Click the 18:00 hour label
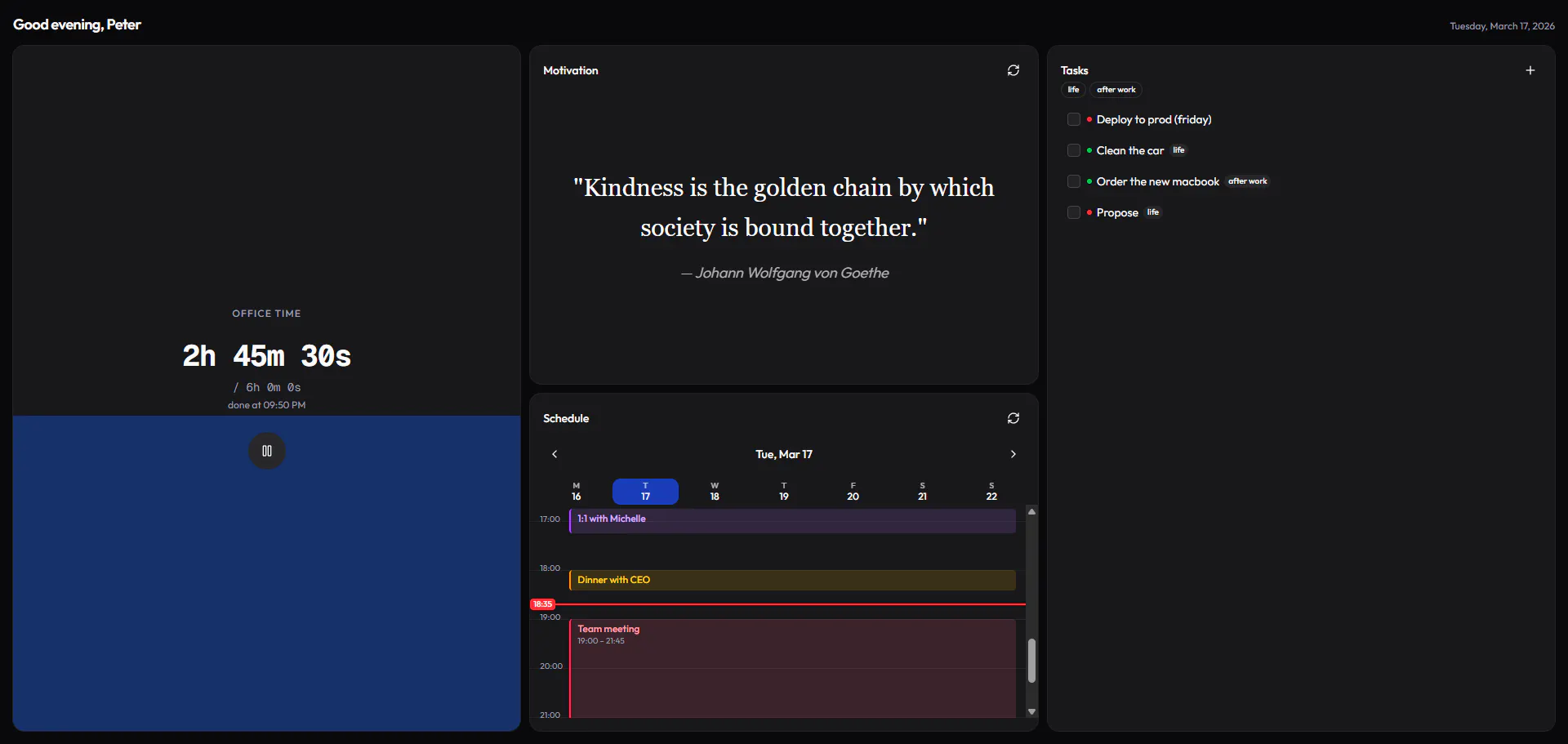1568x744 pixels. (550, 568)
